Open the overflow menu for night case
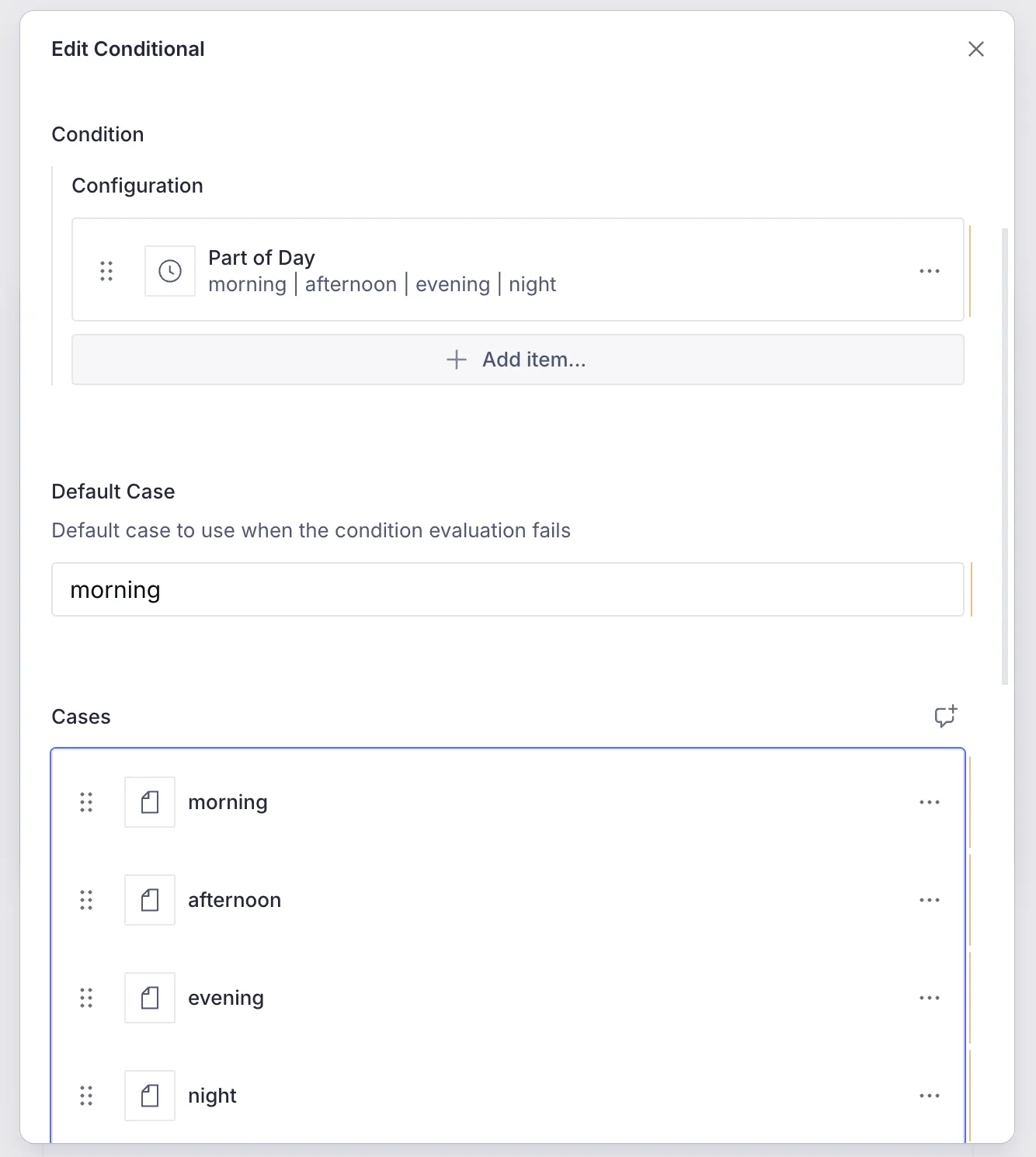 (x=930, y=1096)
